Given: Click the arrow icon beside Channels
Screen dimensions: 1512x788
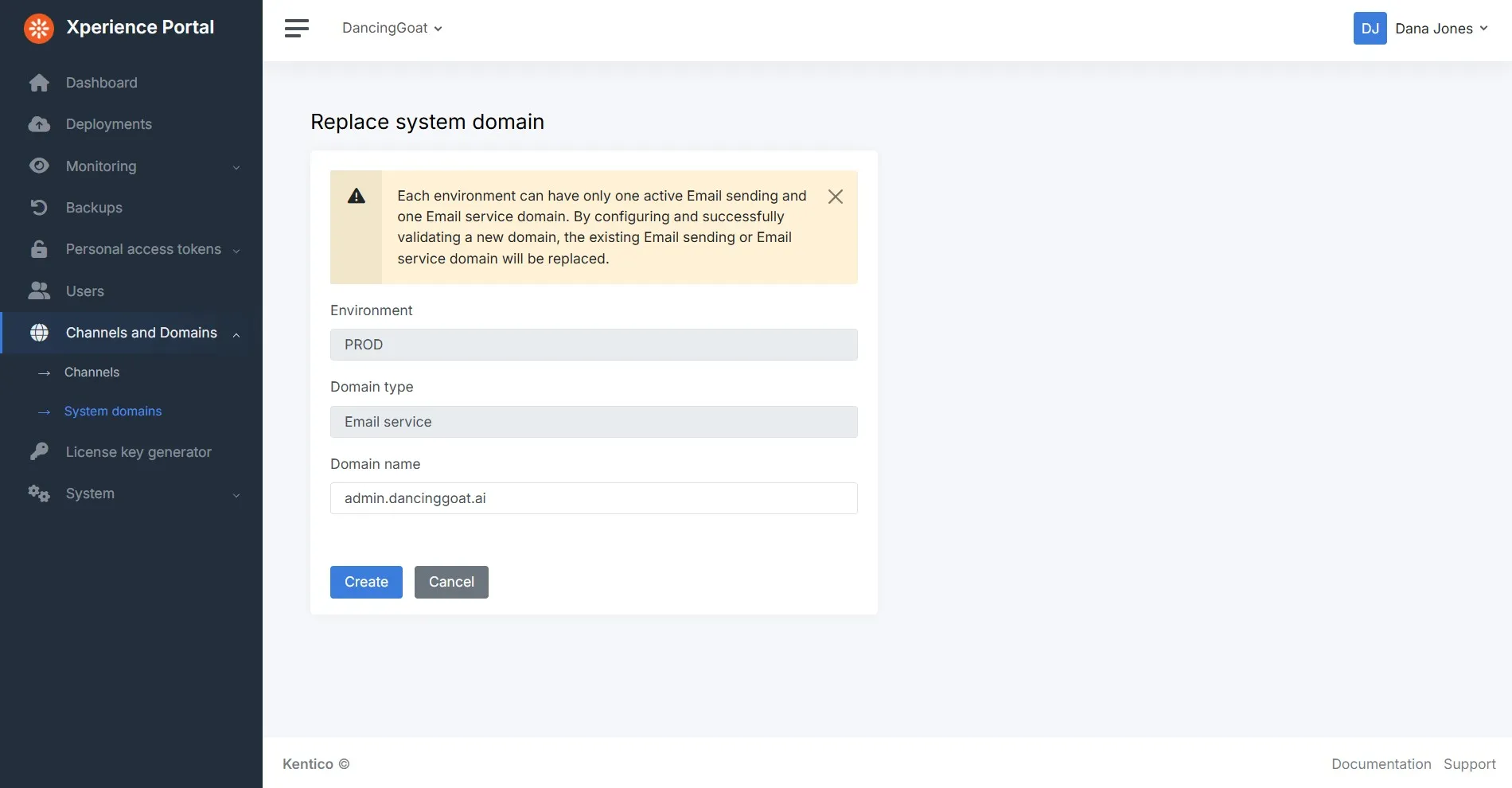Looking at the screenshot, I should pos(45,373).
